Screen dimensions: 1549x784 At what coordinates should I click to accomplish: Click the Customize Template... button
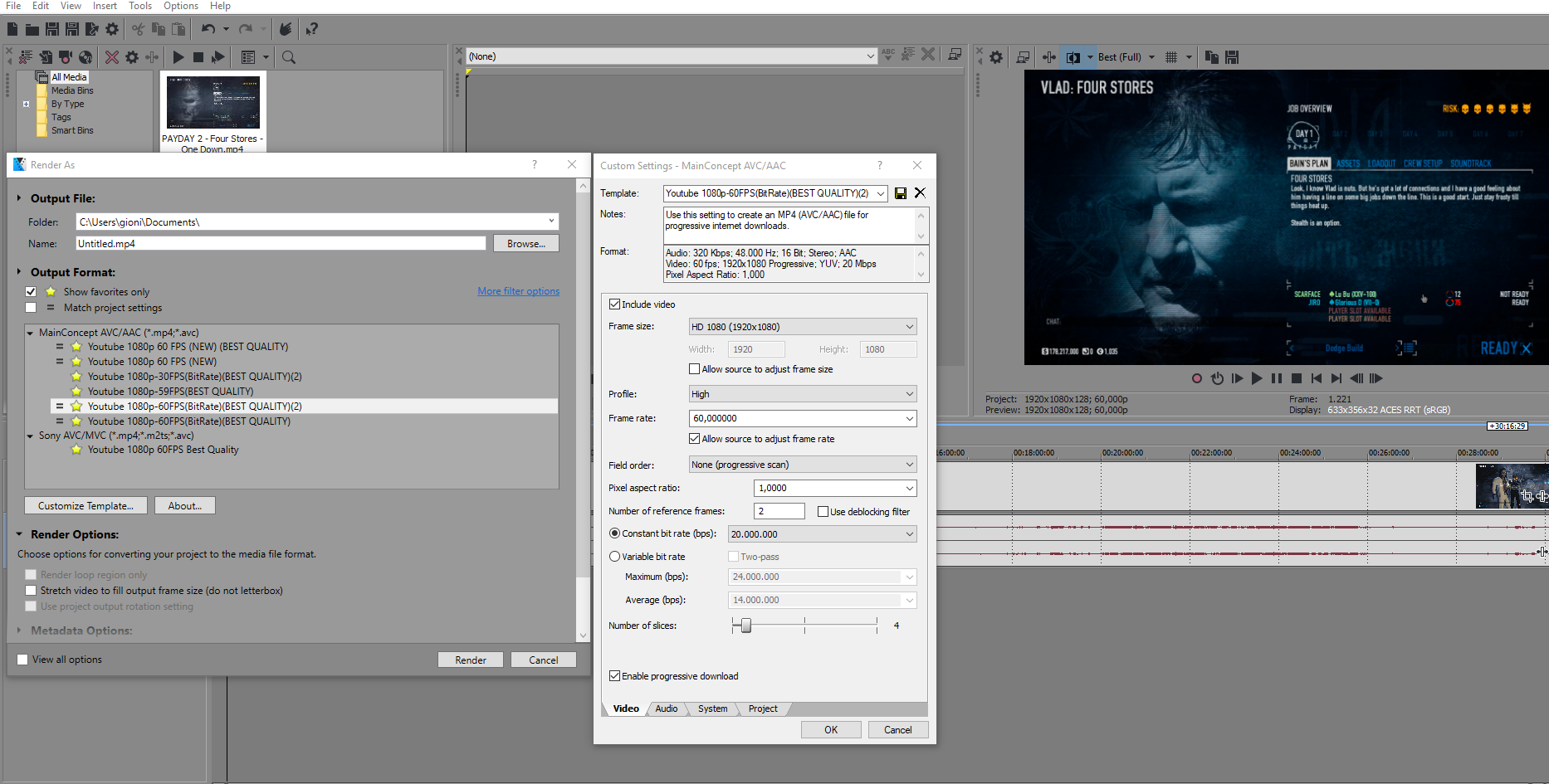[x=86, y=505]
